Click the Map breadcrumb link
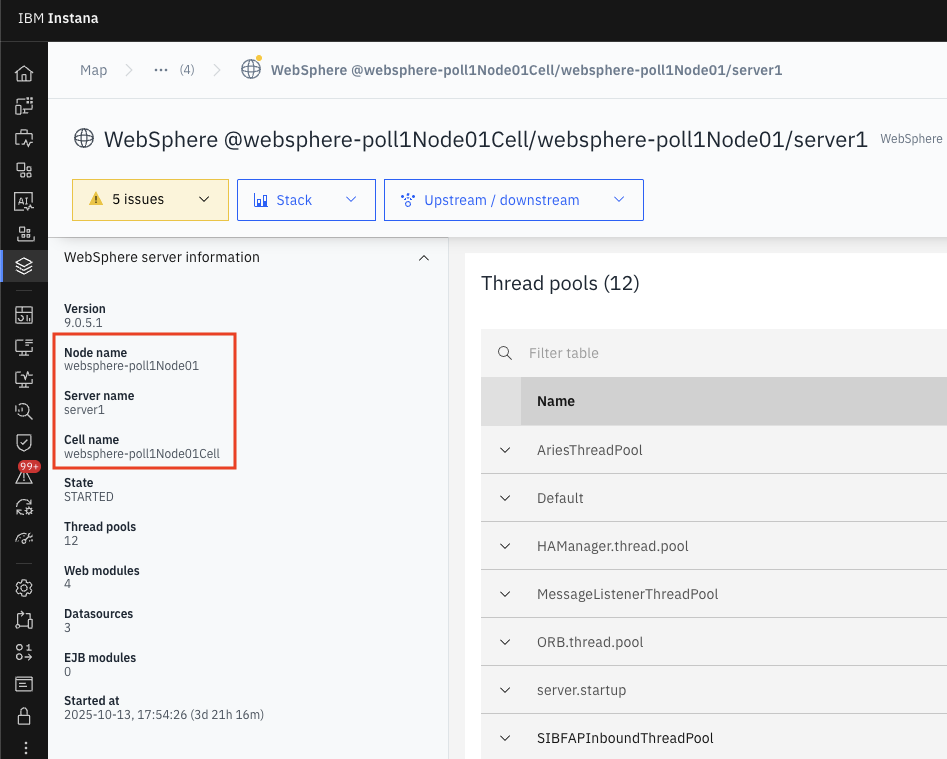This screenshot has width=947, height=759. click(94, 70)
